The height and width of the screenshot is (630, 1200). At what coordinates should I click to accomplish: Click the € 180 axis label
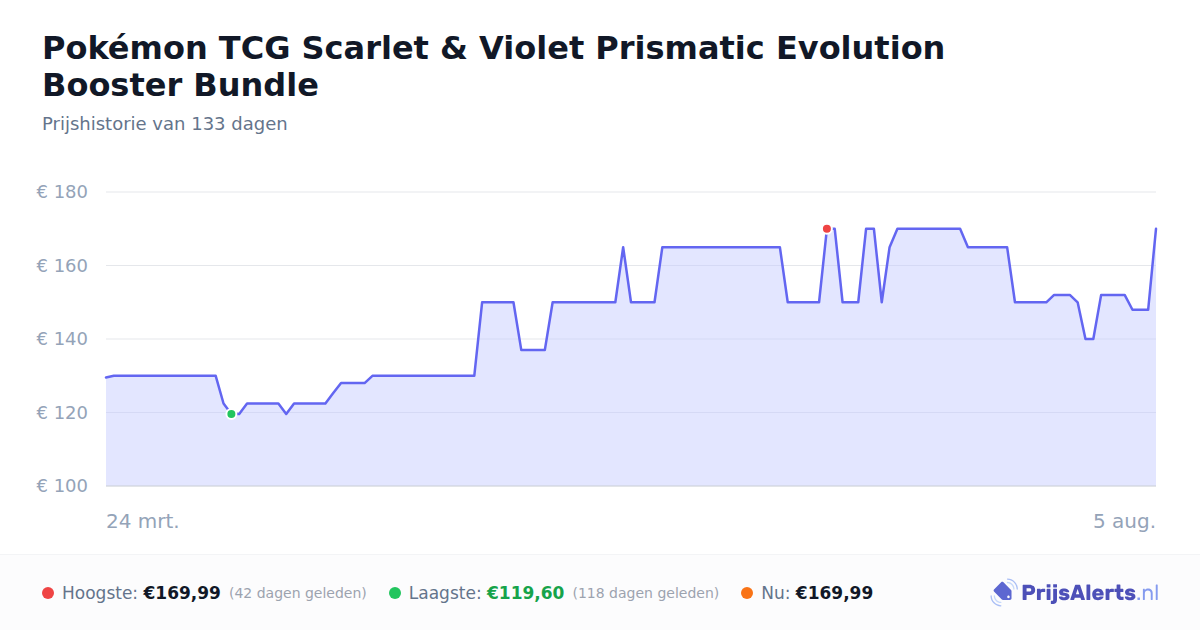(63, 192)
